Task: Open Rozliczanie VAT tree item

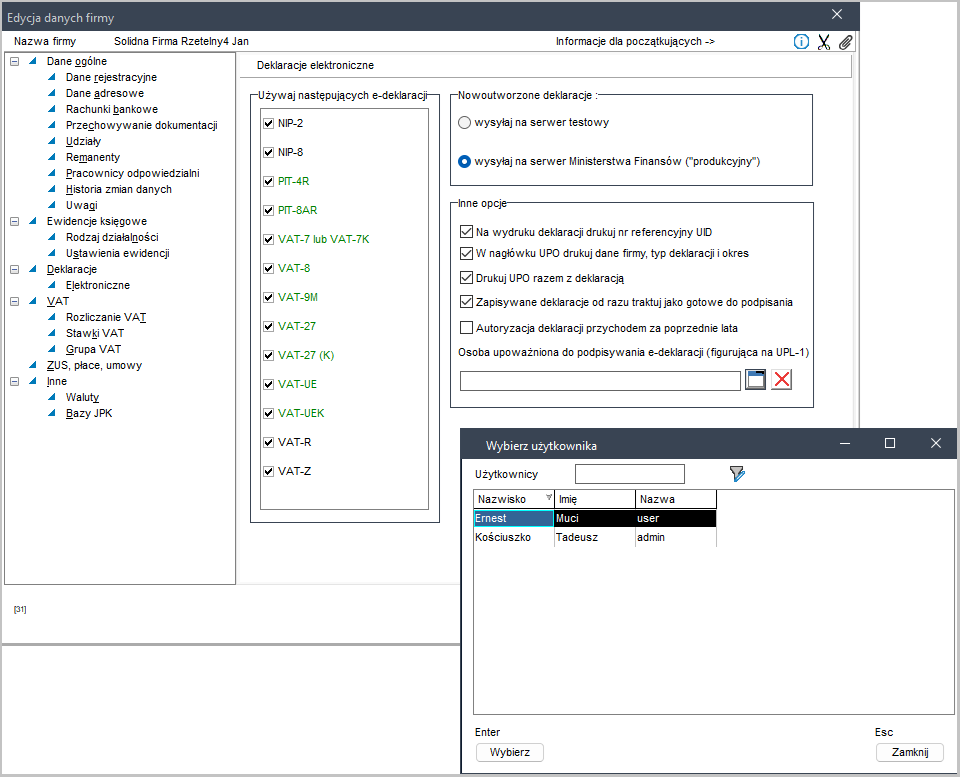Action: (106, 317)
